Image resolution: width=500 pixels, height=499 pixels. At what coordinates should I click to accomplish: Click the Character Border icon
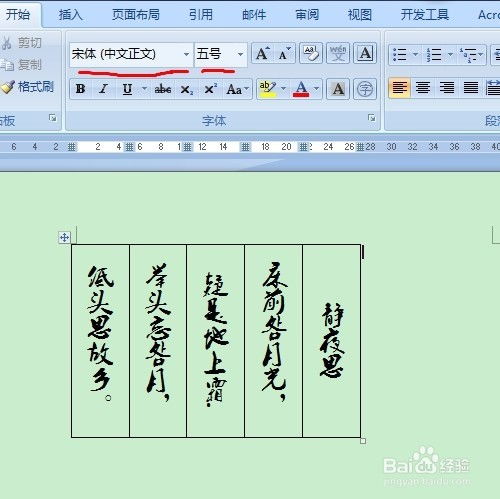pyautogui.click(x=365, y=53)
